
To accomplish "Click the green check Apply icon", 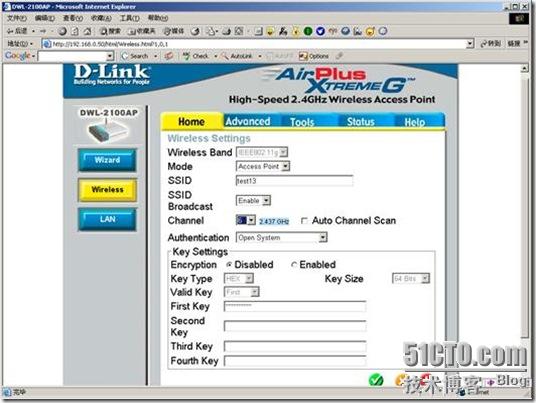I will tap(376, 380).
